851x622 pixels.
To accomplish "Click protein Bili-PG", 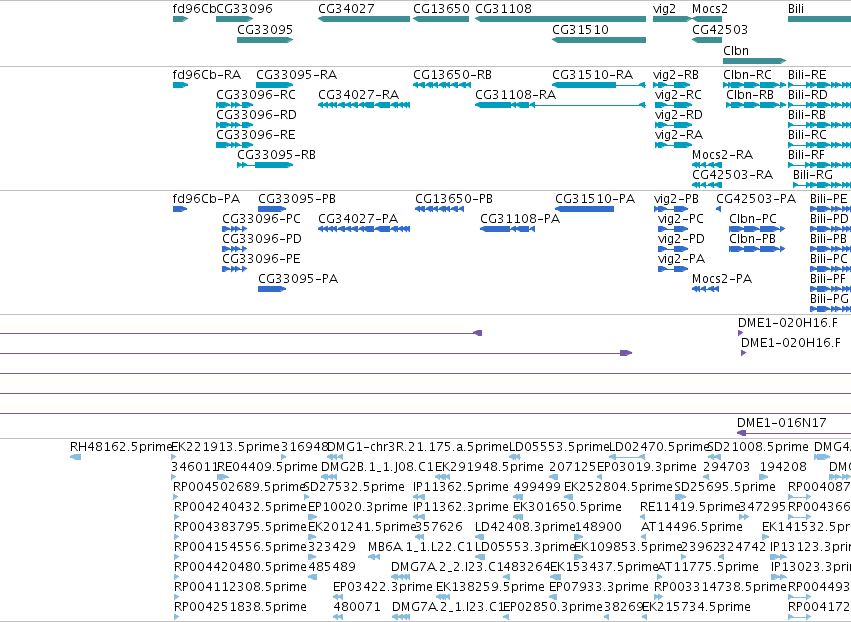I will (830, 309).
